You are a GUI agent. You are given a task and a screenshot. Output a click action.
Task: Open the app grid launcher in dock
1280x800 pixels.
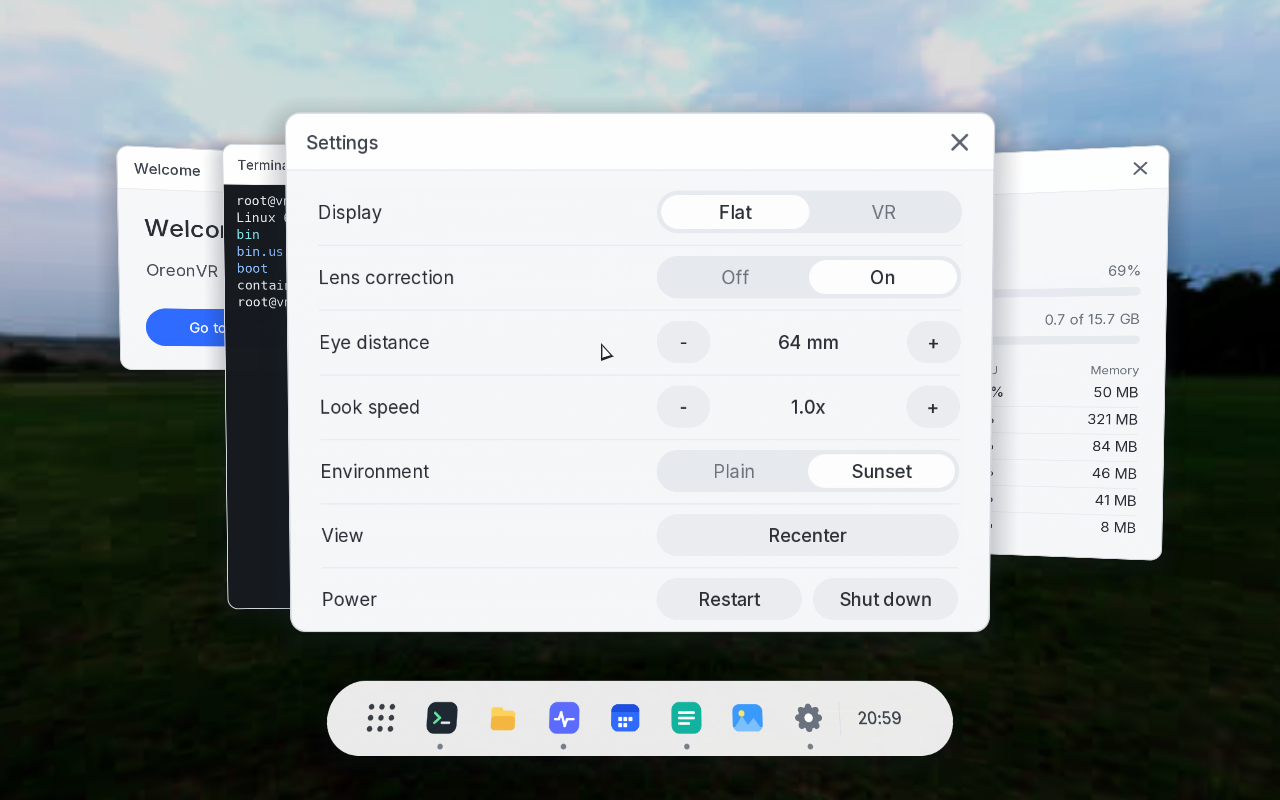pyautogui.click(x=380, y=718)
